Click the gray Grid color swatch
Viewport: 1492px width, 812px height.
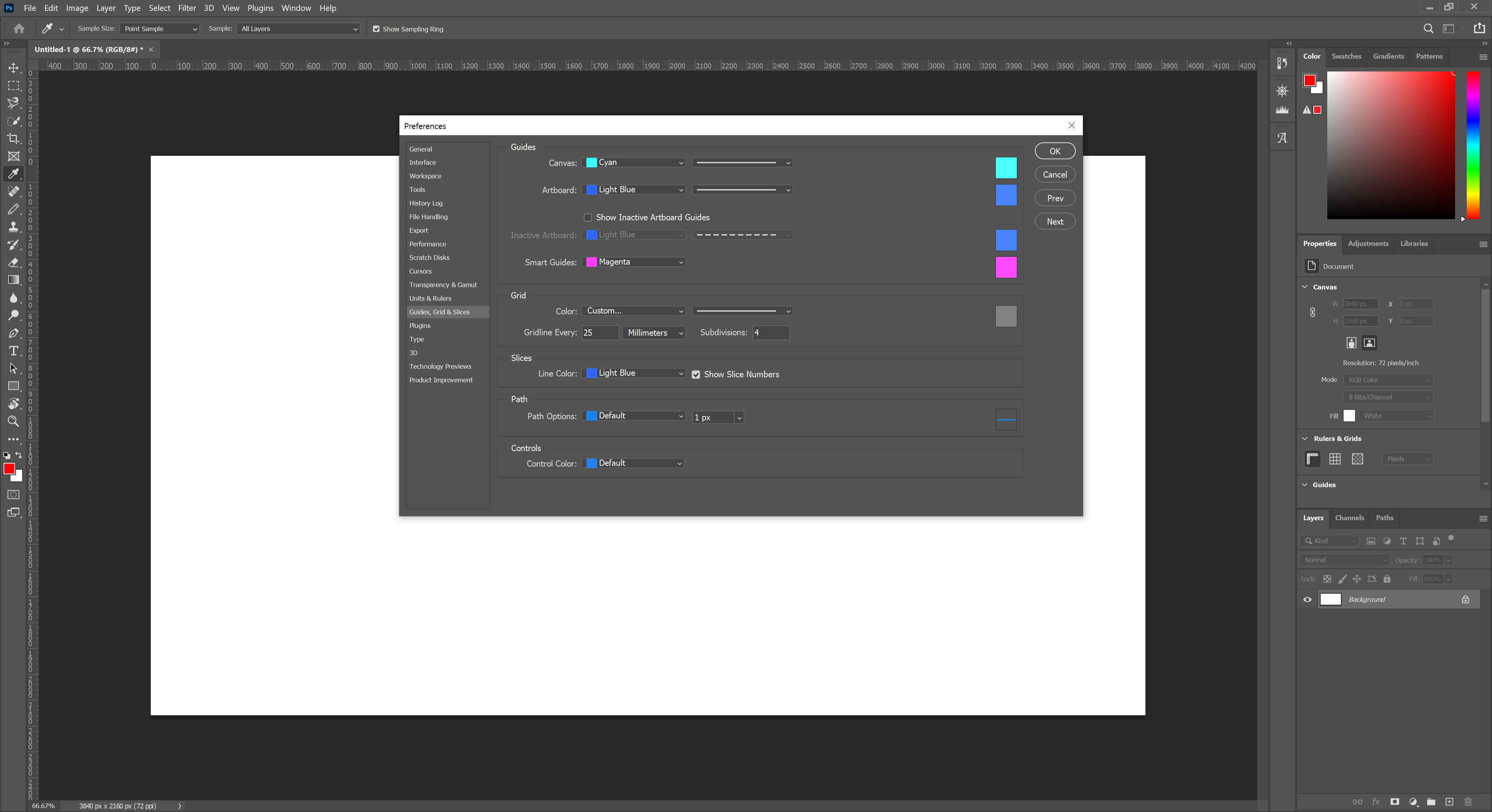[x=1006, y=316]
